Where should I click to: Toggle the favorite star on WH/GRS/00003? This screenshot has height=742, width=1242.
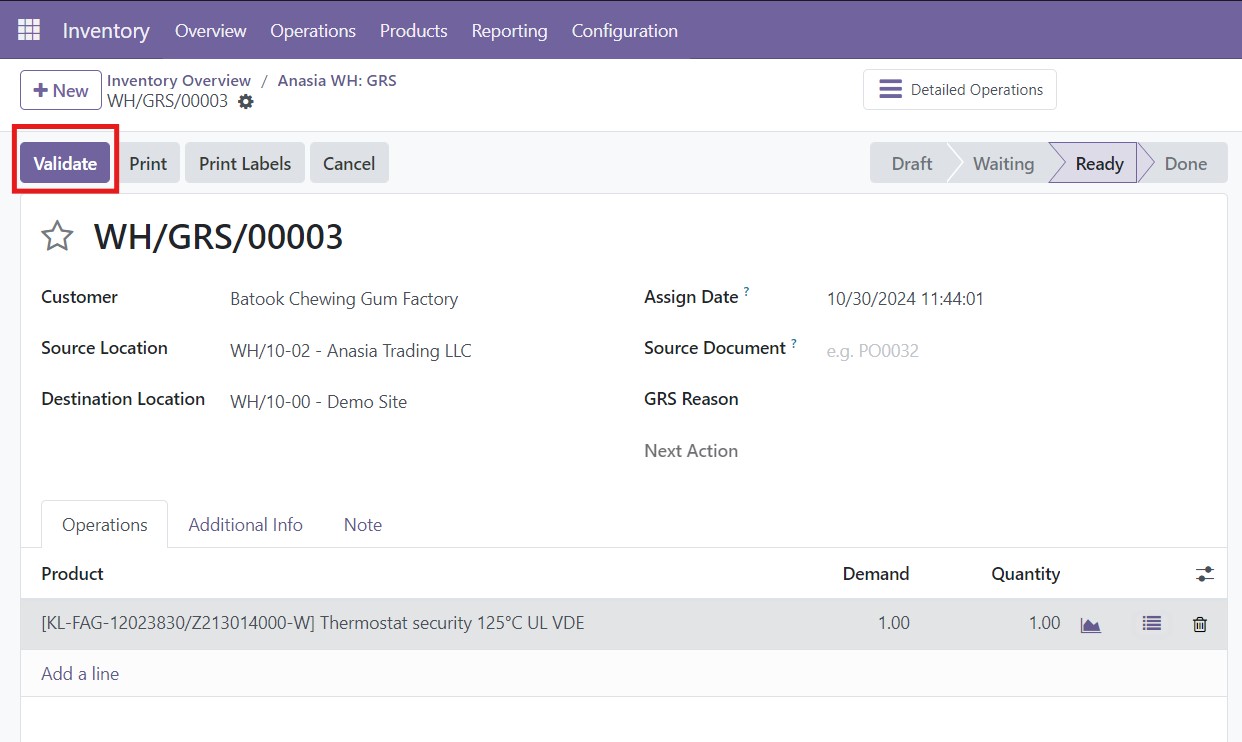click(57, 235)
